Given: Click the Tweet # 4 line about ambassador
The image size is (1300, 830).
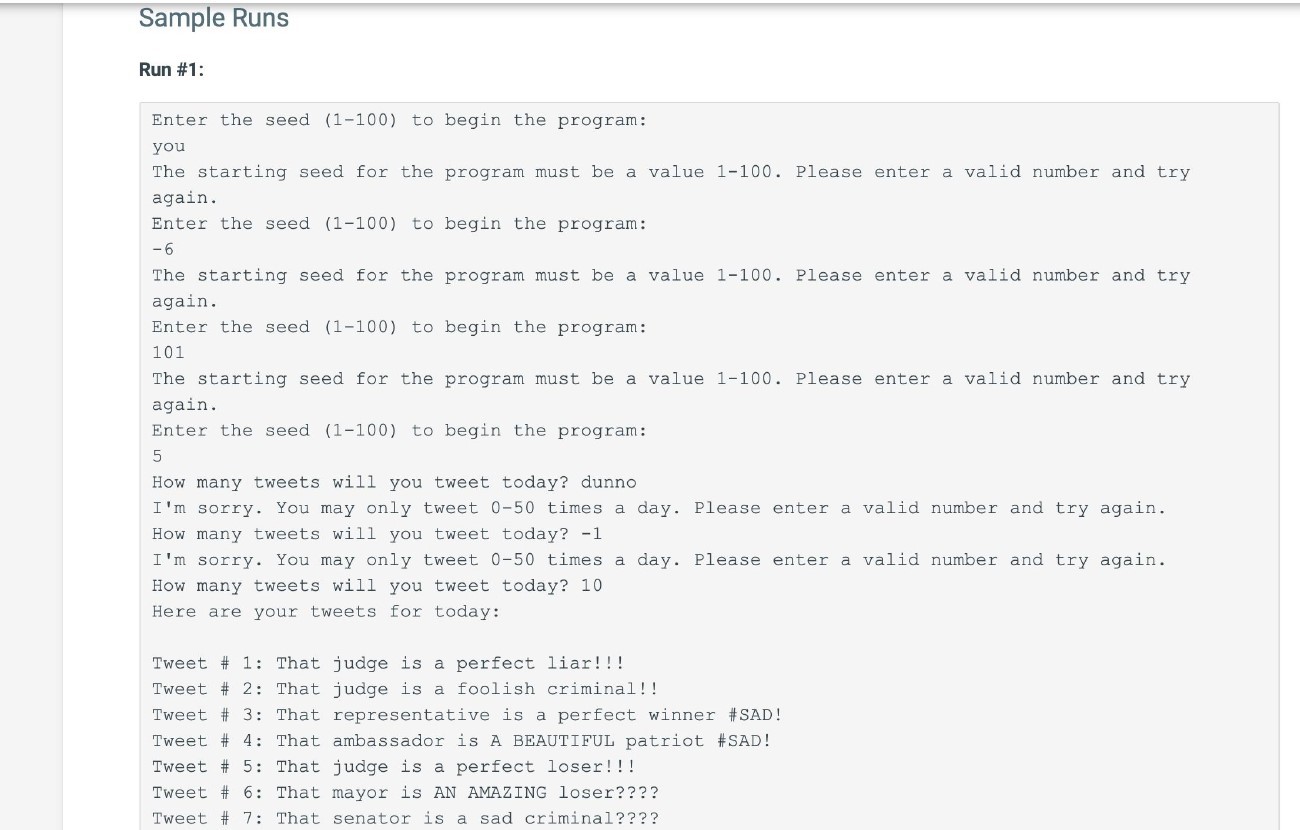Looking at the screenshot, I should point(461,741).
